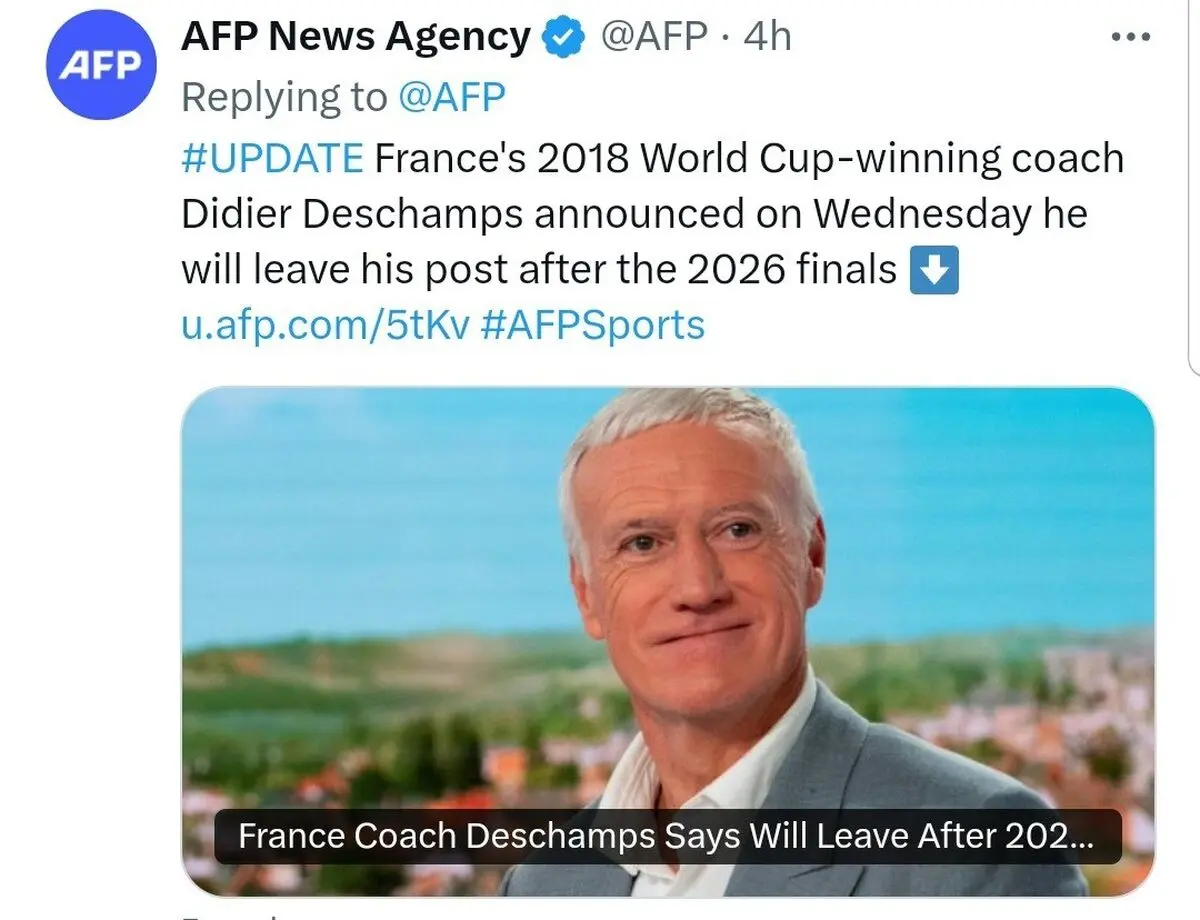
Task: Open the #UPDATE hashtag
Action: point(272,158)
